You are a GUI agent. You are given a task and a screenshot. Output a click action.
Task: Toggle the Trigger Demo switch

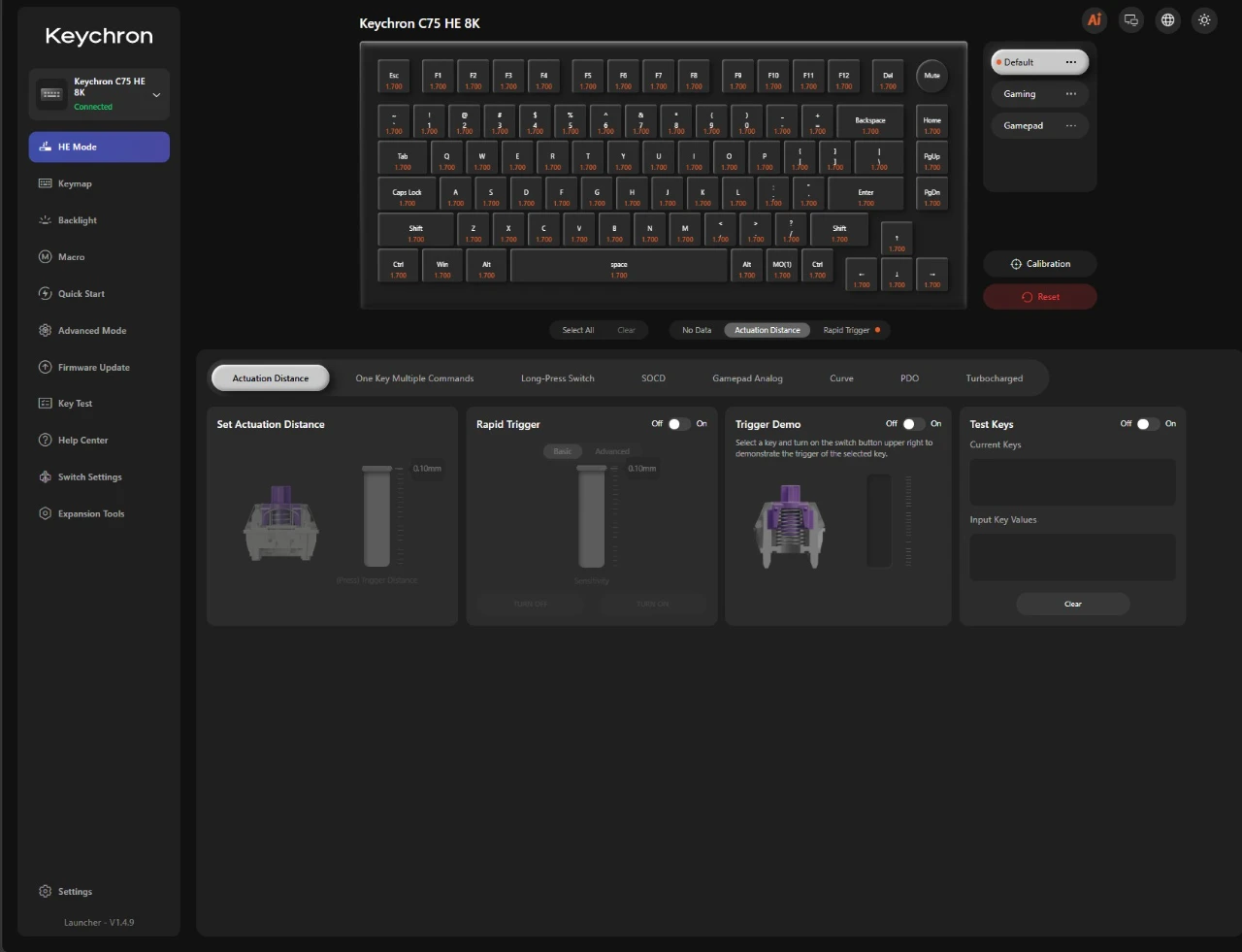pyautogui.click(x=914, y=424)
